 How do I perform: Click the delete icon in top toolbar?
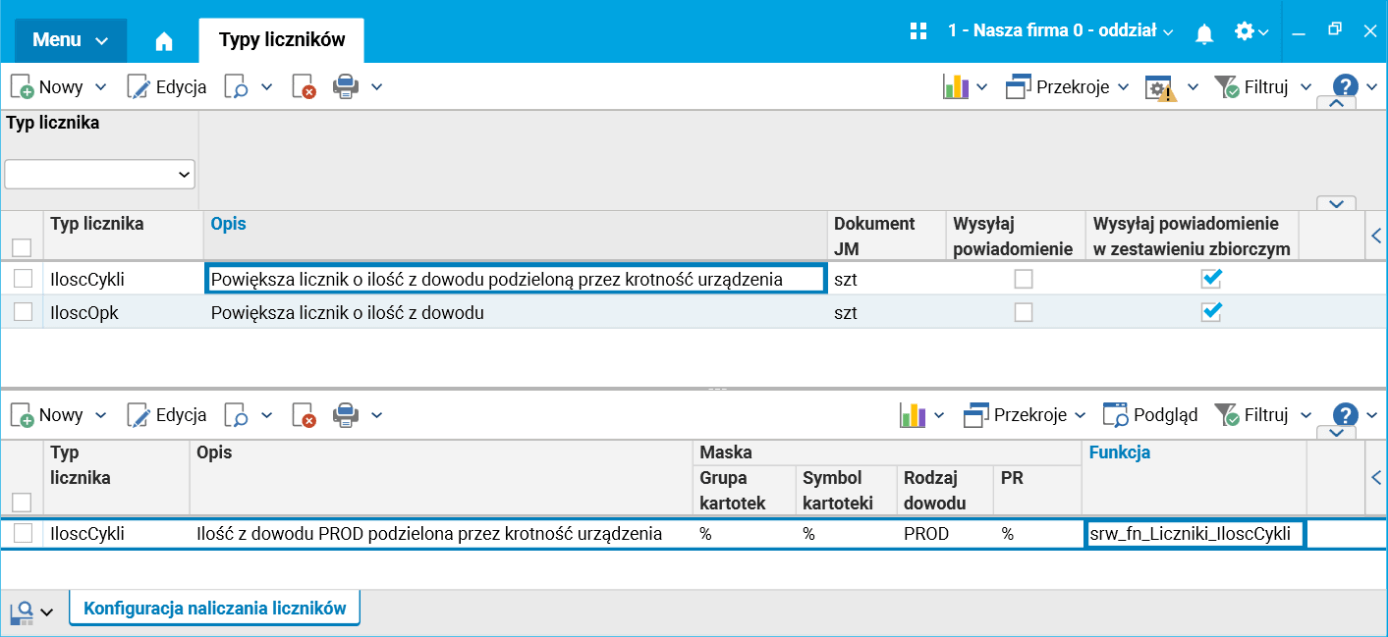(304, 87)
